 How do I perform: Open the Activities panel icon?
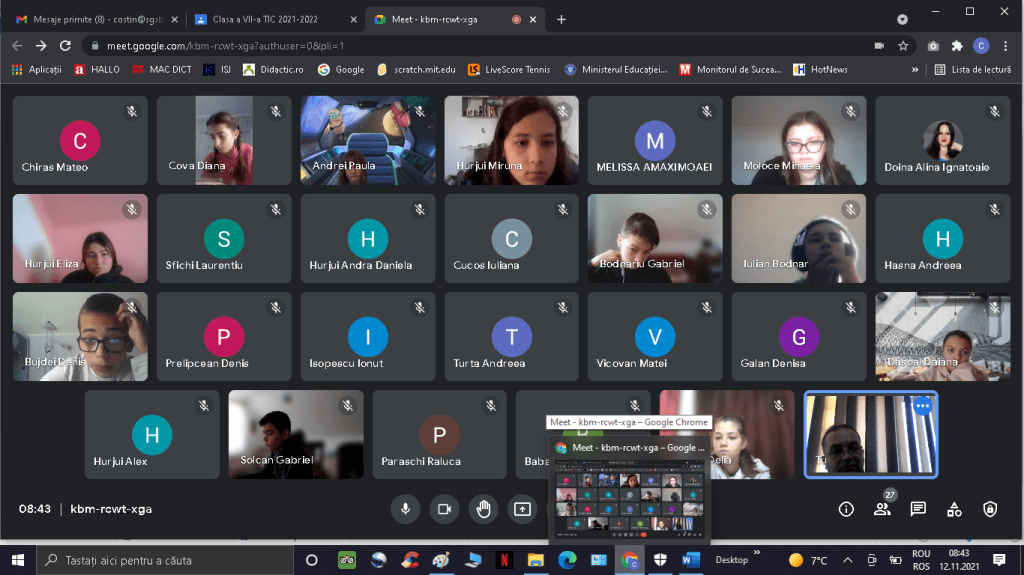pos(954,509)
